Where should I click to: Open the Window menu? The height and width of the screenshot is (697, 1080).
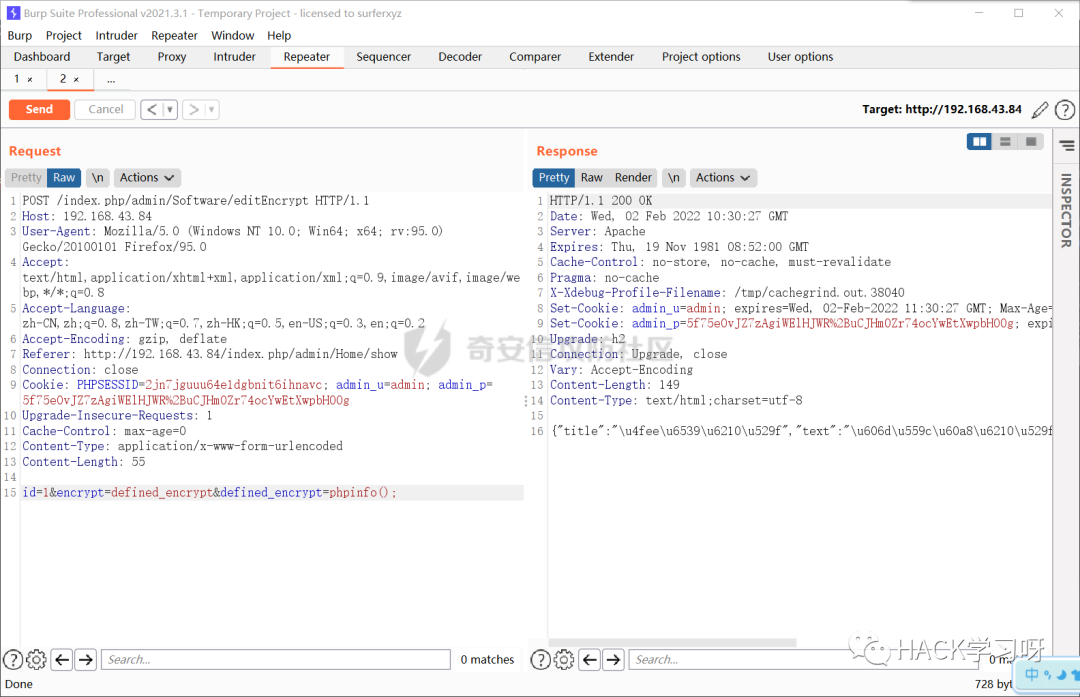click(233, 35)
